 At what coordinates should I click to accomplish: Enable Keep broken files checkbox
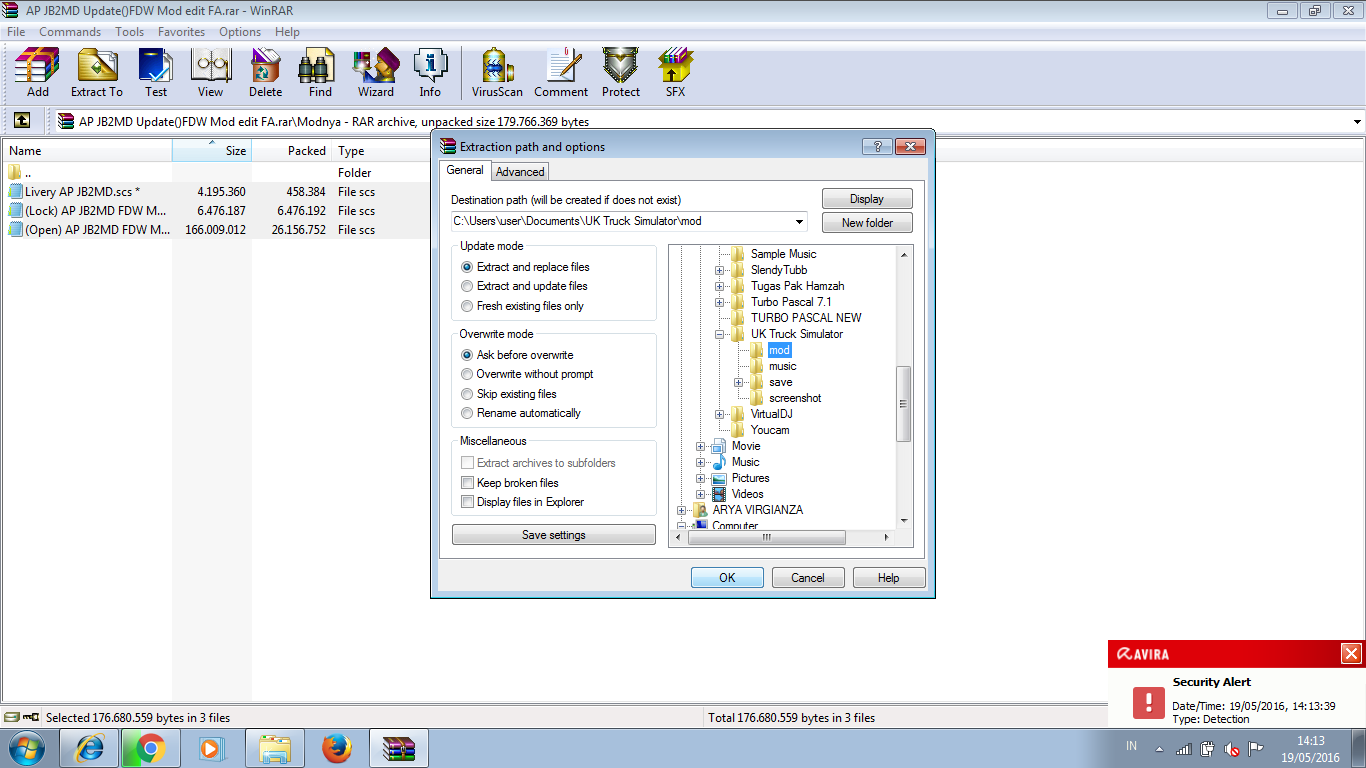[467, 483]
